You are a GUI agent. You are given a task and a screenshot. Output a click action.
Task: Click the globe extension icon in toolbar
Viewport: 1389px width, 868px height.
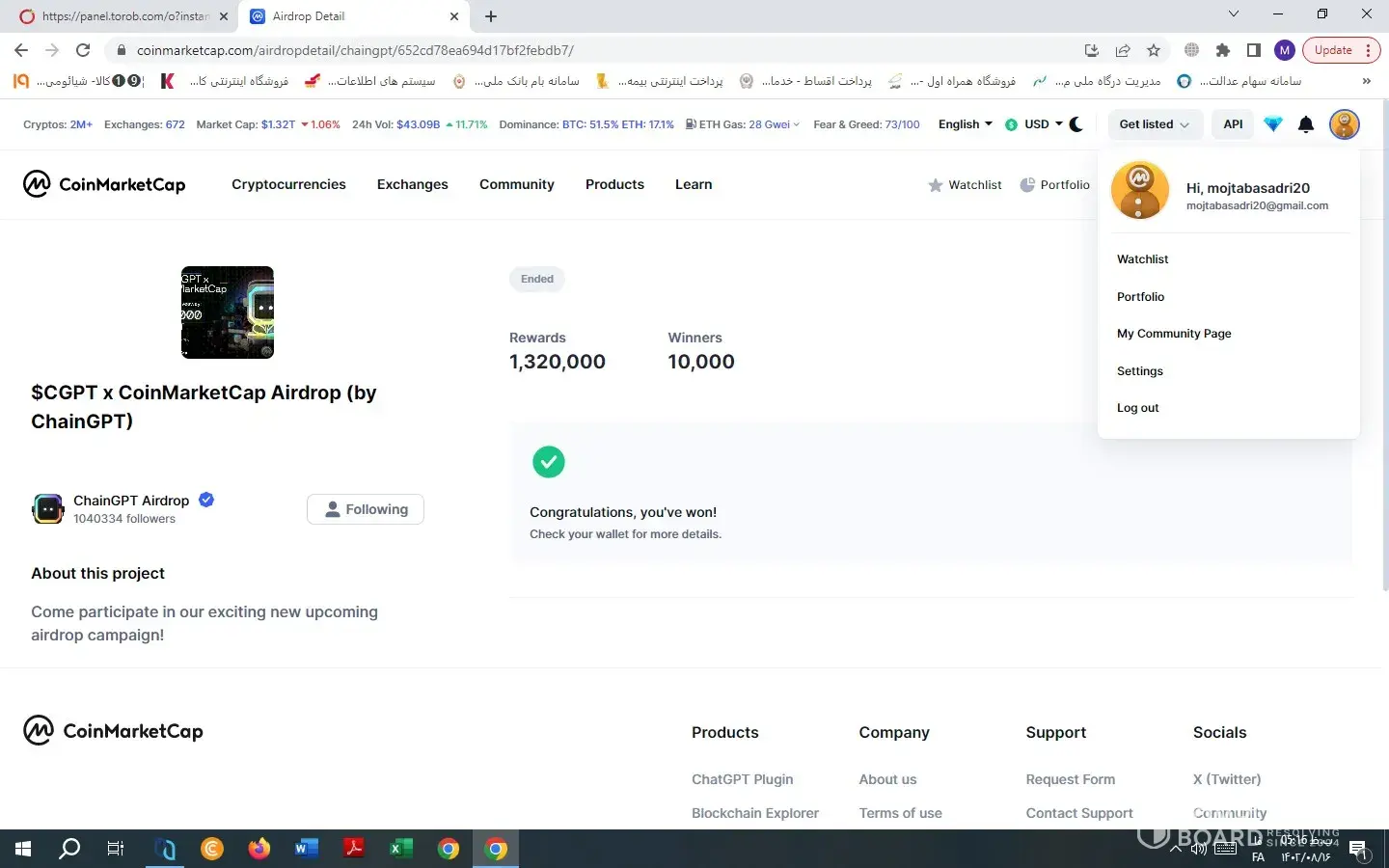coord(1192,50)
